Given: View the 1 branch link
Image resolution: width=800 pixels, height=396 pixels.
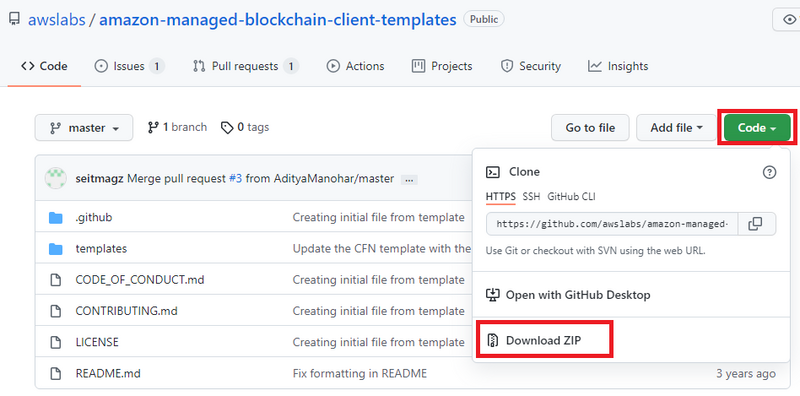Looking at the screenshot, I should point(177,127).
